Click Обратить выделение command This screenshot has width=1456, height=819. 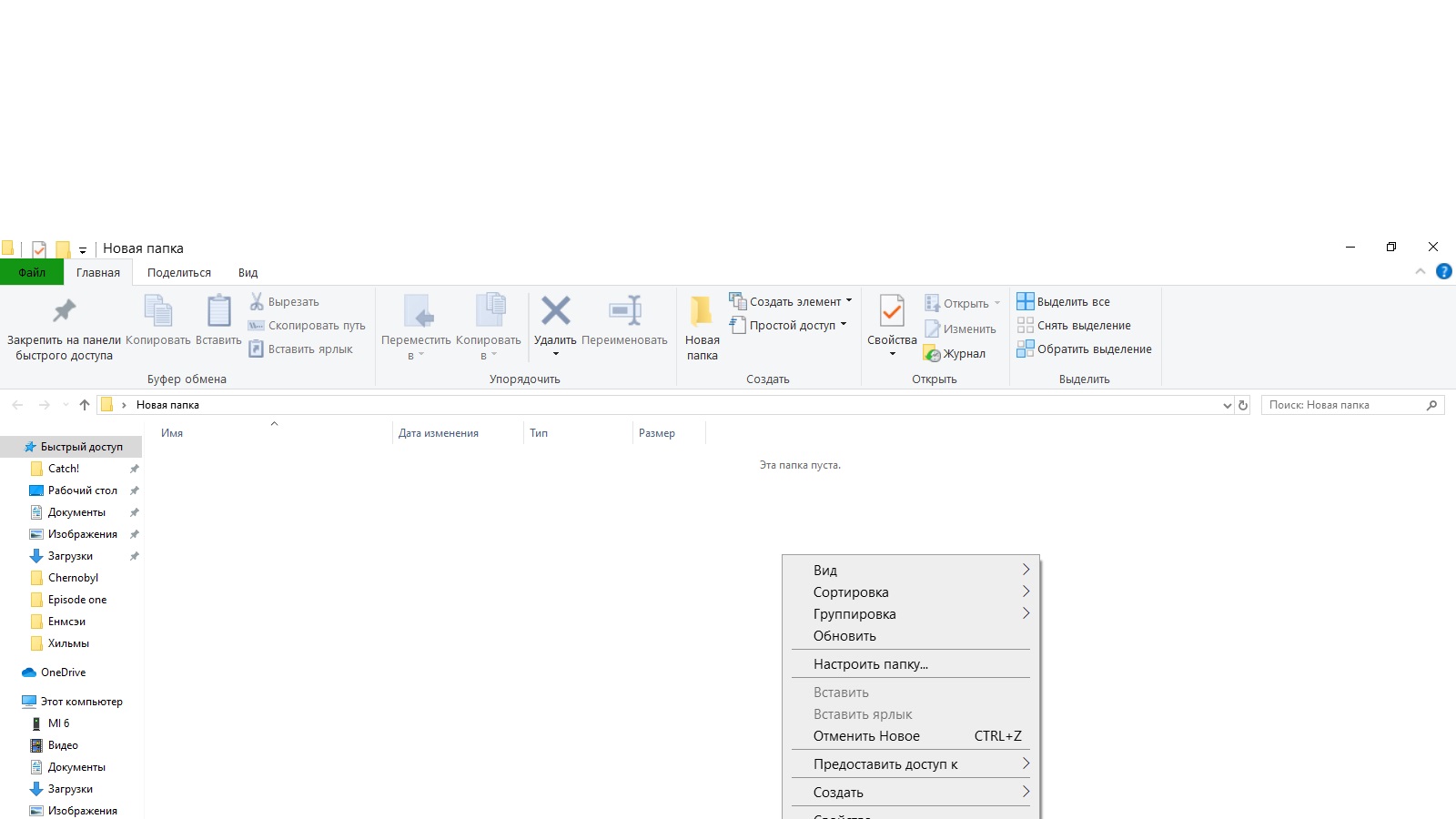1084,349
